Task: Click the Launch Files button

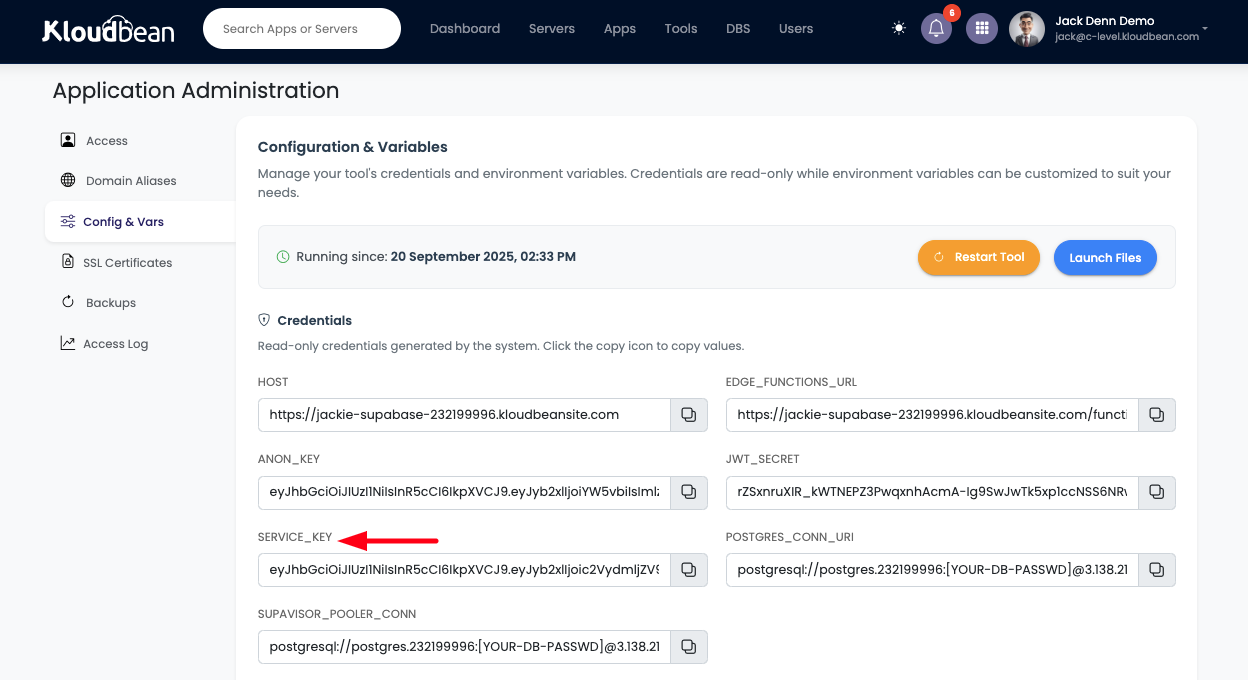Action: pos(1105,258)
